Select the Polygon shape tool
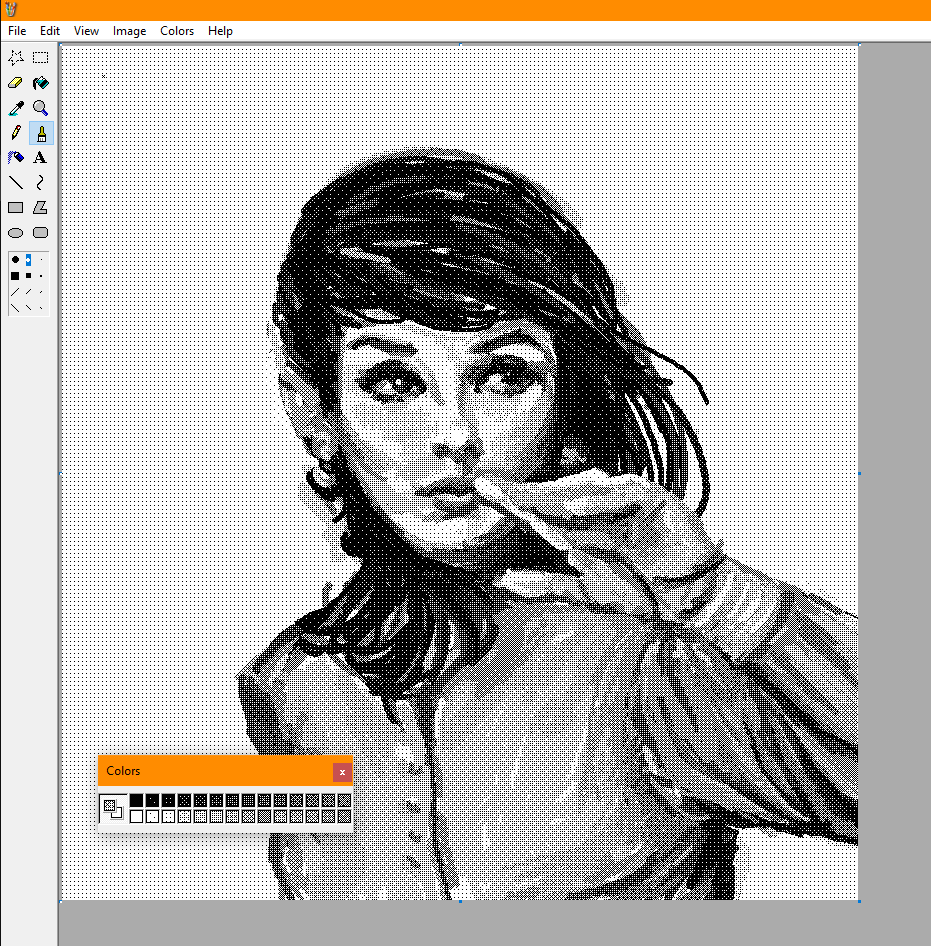Screen dimensions: 931x946 click(x=40, y=208)
